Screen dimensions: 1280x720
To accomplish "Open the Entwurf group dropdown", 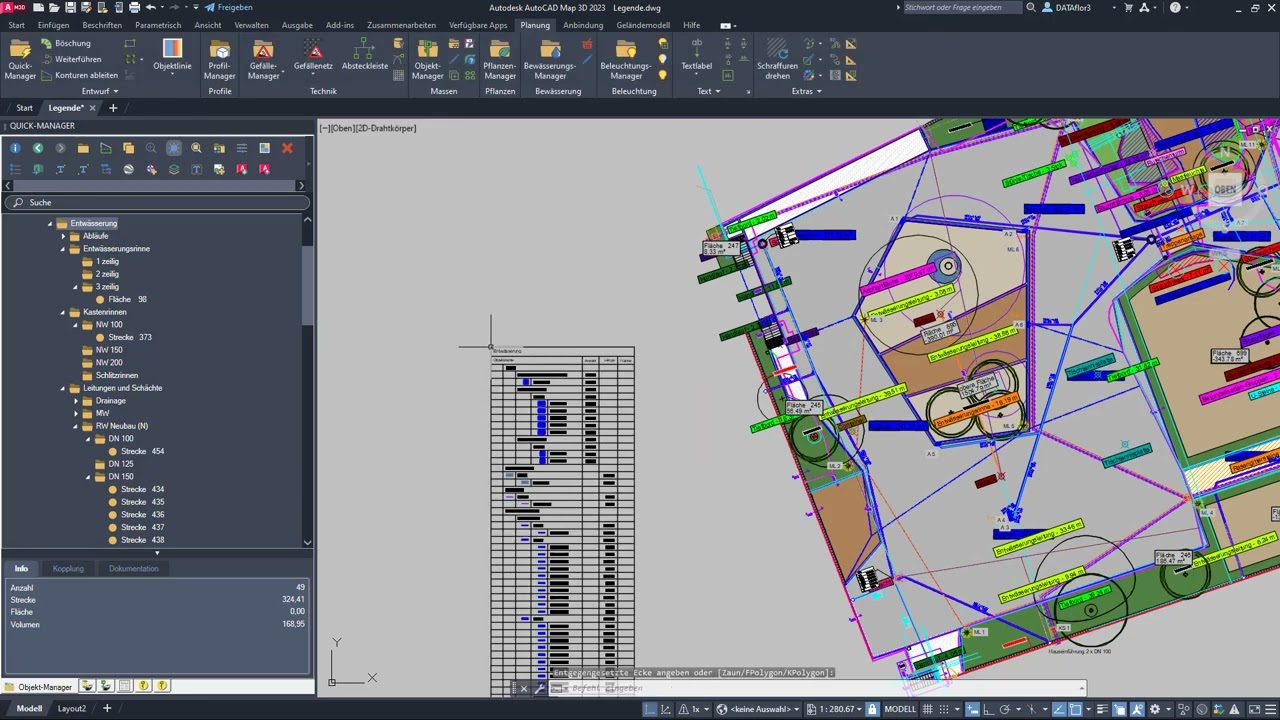I will click(x=100, y=91).
